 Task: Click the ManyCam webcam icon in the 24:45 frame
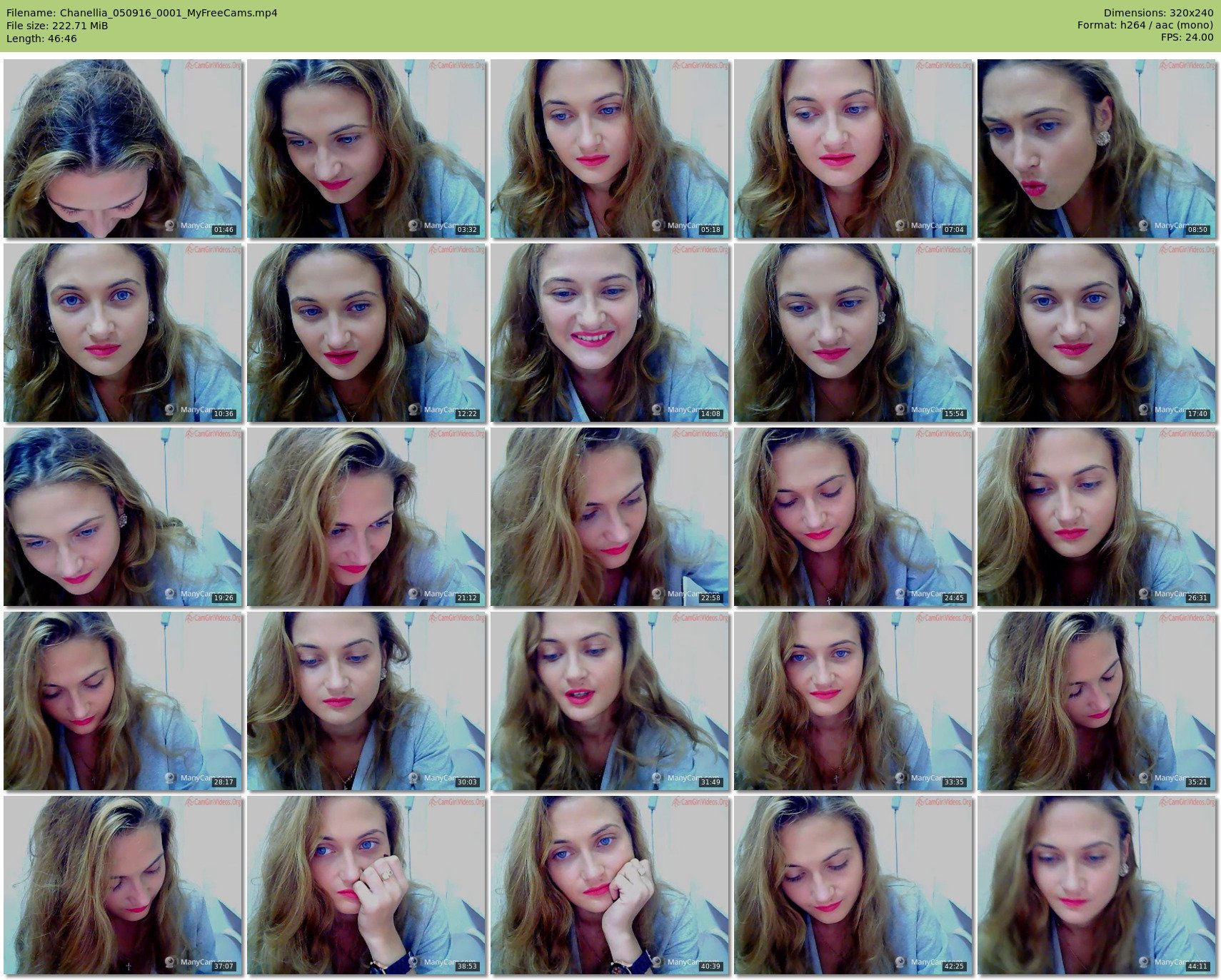tap(900, 594)
